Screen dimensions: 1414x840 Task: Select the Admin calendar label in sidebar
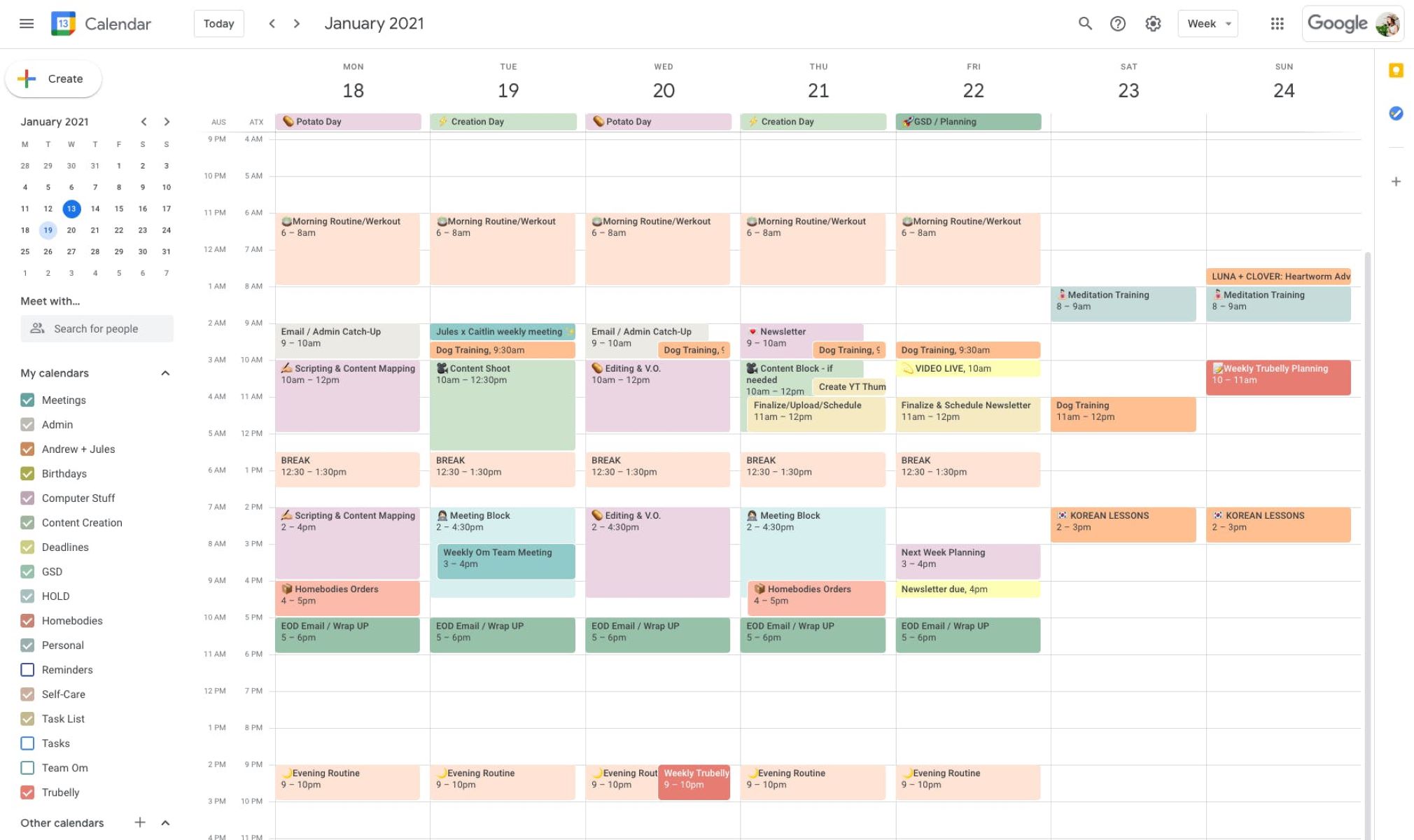point(56,424)
